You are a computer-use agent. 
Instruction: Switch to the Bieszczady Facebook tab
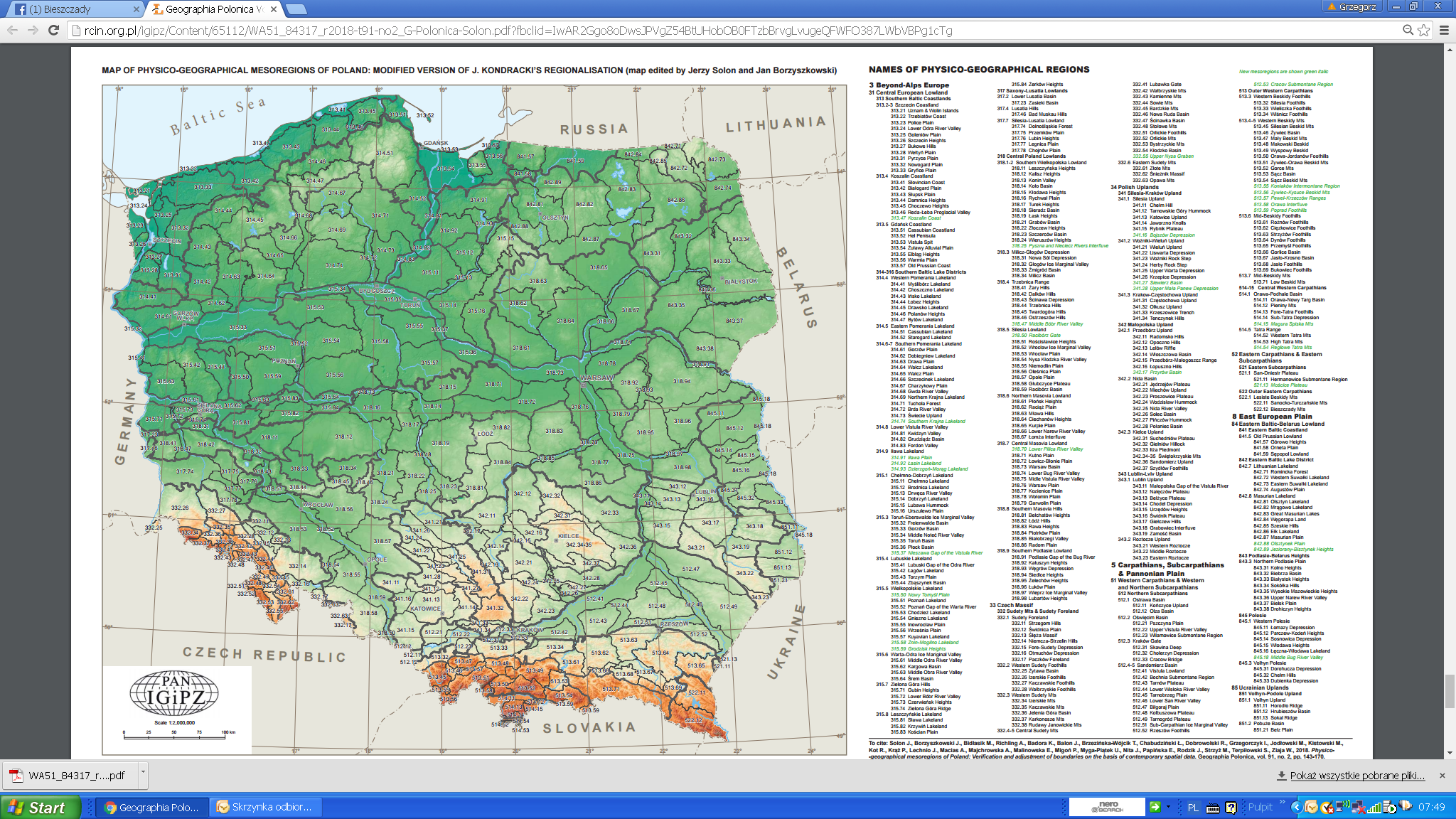[68, 9]
